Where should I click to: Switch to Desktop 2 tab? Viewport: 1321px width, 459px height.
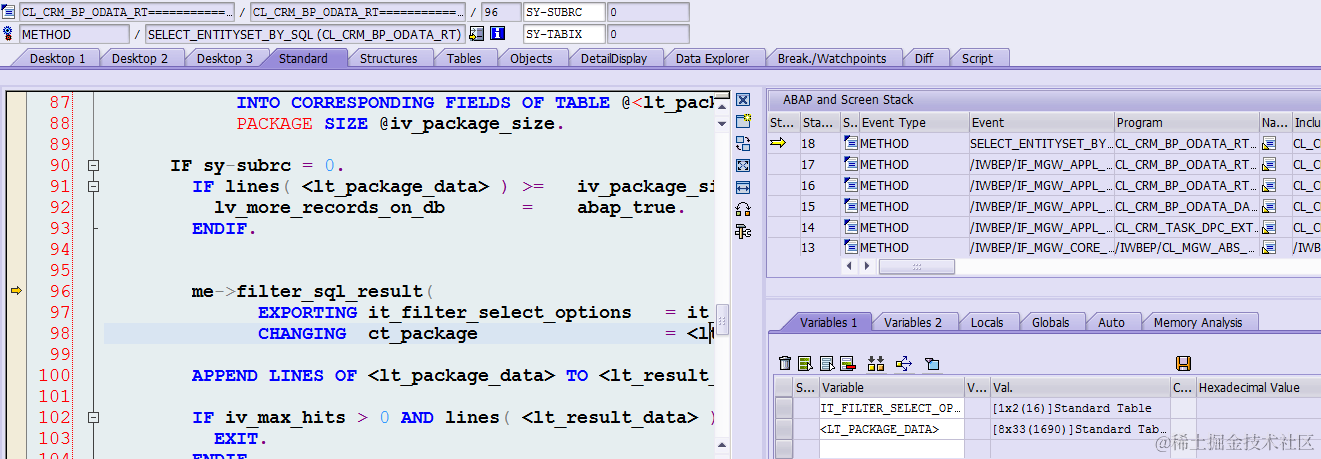point(140,58)
